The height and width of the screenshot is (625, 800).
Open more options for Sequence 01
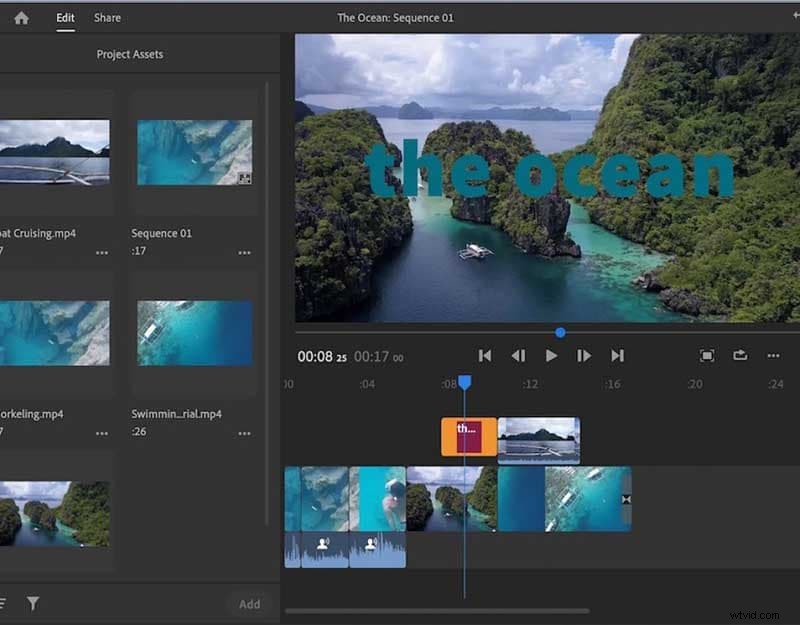pos(244,253)
